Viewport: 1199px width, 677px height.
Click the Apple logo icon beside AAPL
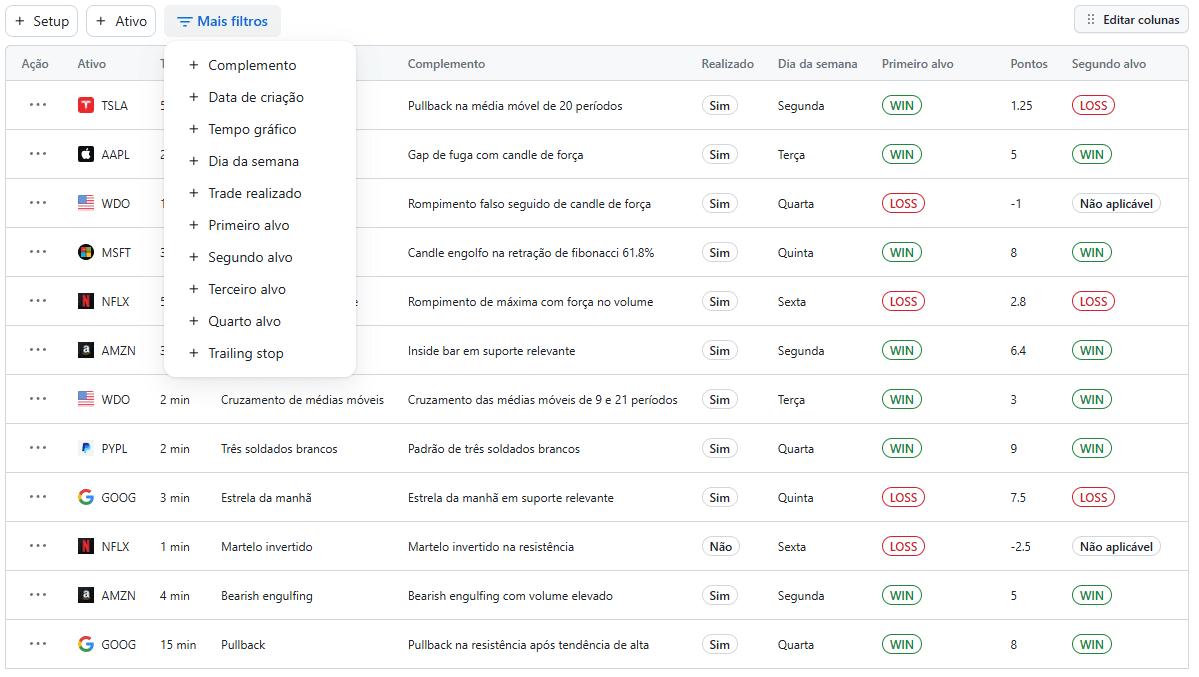[86, 154]
